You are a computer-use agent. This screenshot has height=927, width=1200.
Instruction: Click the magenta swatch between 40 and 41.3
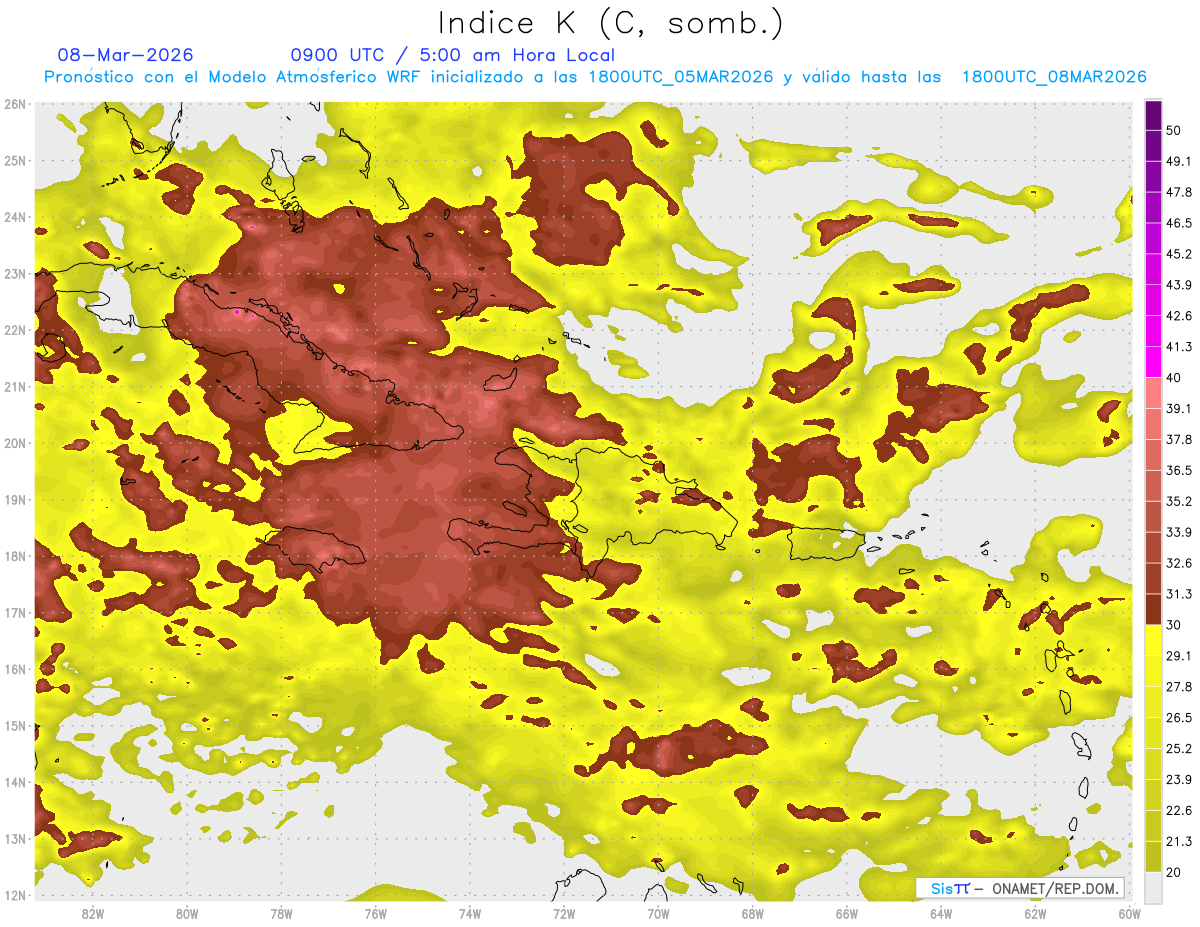click(x=1153, y=362)
